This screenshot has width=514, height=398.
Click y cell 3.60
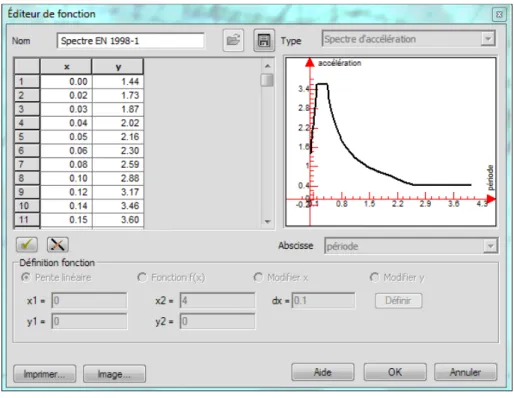pyautogui.click(x=118, y=220)
